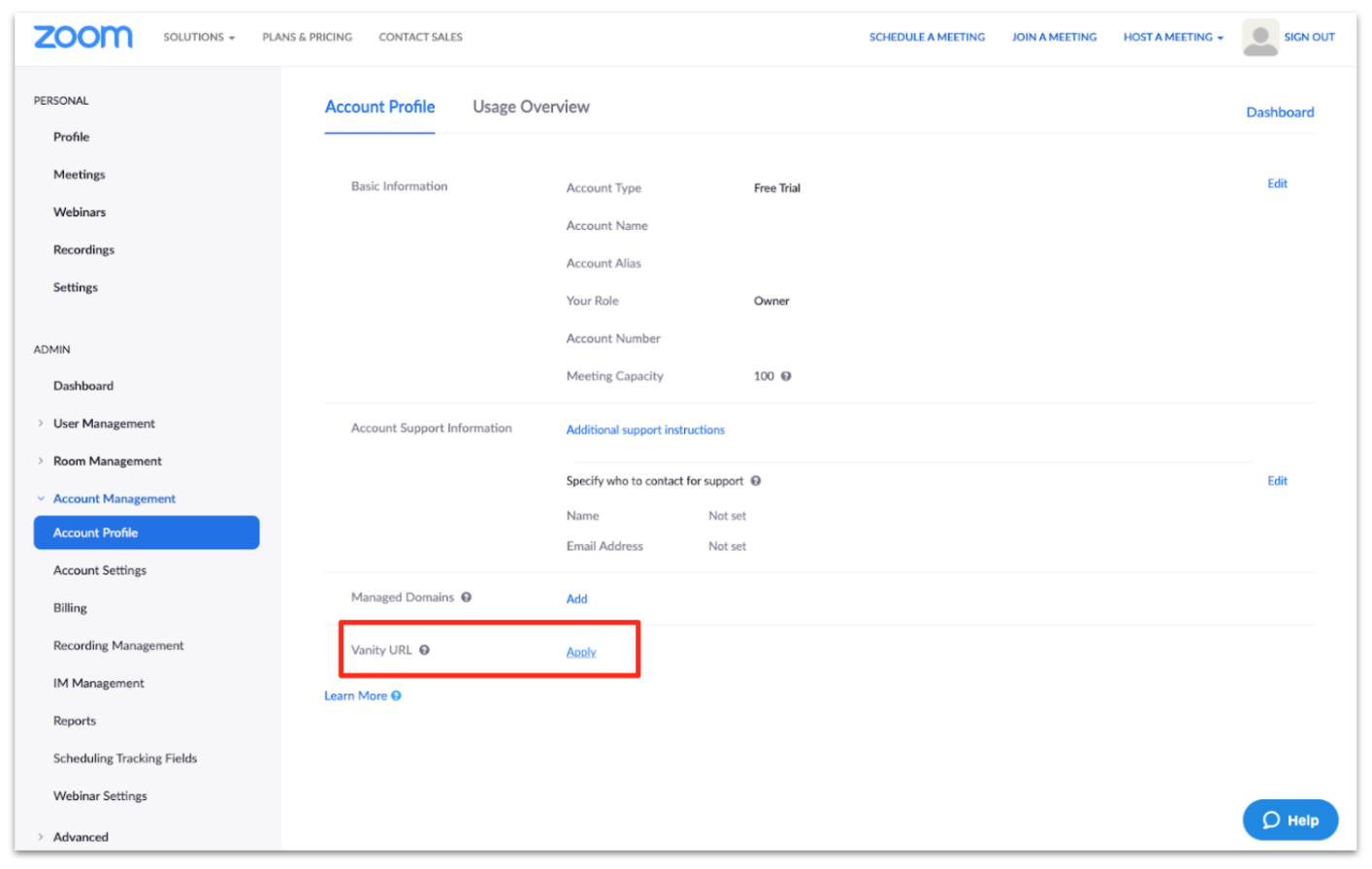Image resolution: width=1372 pixels, height=869 pixels.
Task: Click Edit beside Basic Information
Action: coord(1277,183)
